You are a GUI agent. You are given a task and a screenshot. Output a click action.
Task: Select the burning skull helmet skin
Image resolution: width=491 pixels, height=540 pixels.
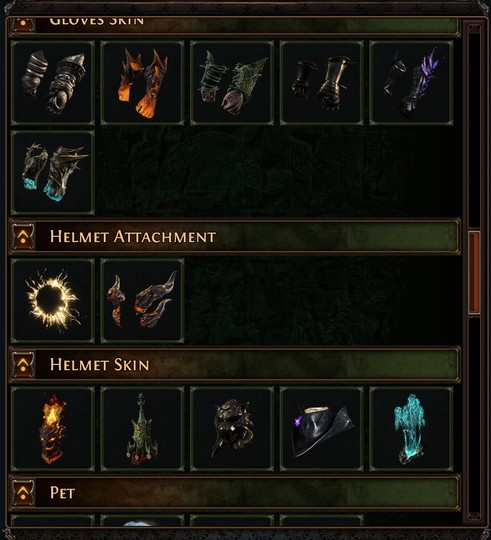pos(53,429)
